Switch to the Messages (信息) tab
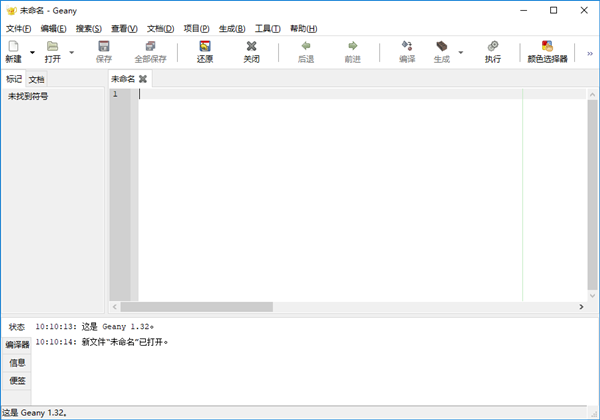The image size is (600, 420). point(17,363)
